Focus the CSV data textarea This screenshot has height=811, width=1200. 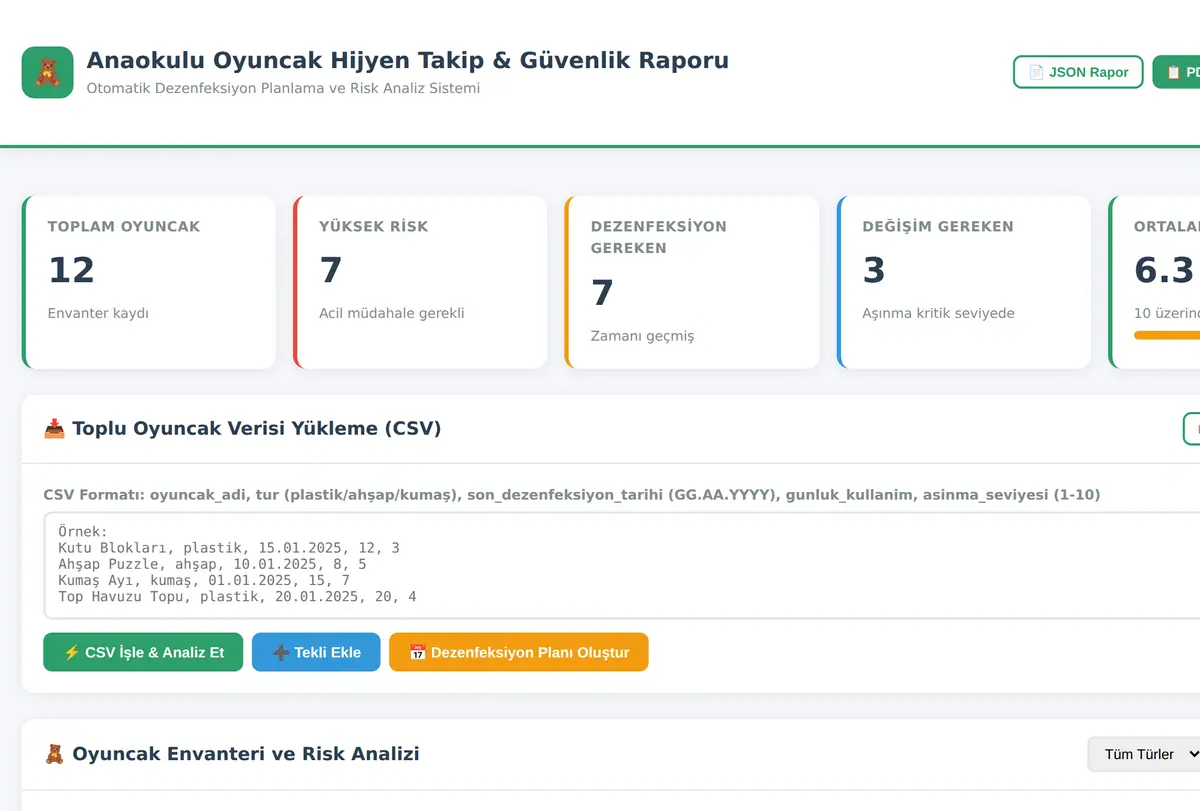click(x=622, y=566)
